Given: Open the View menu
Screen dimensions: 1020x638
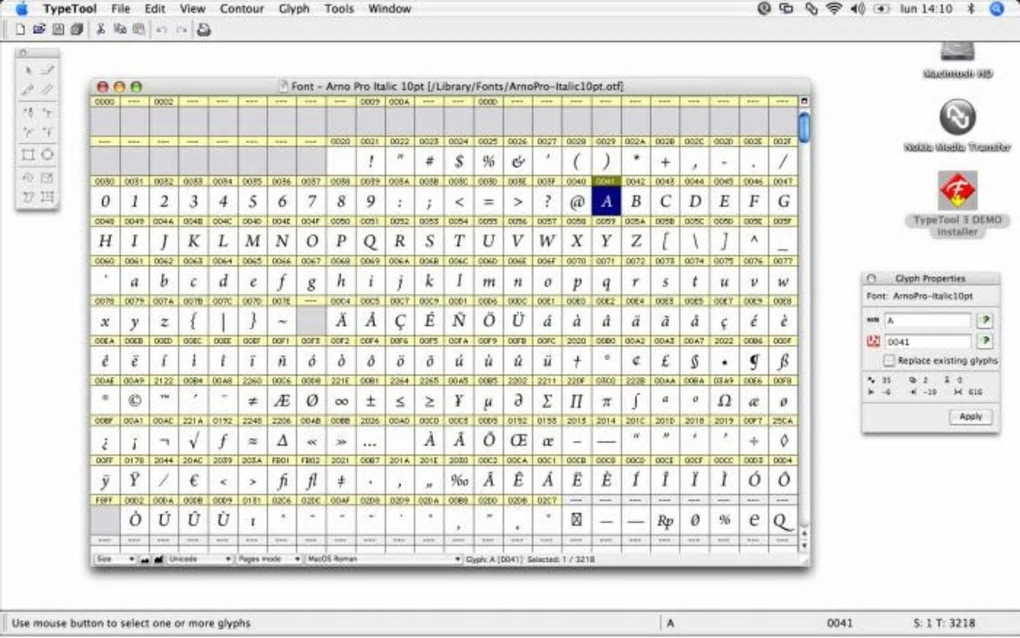Looking at the screenshot, I should [192, 9].
